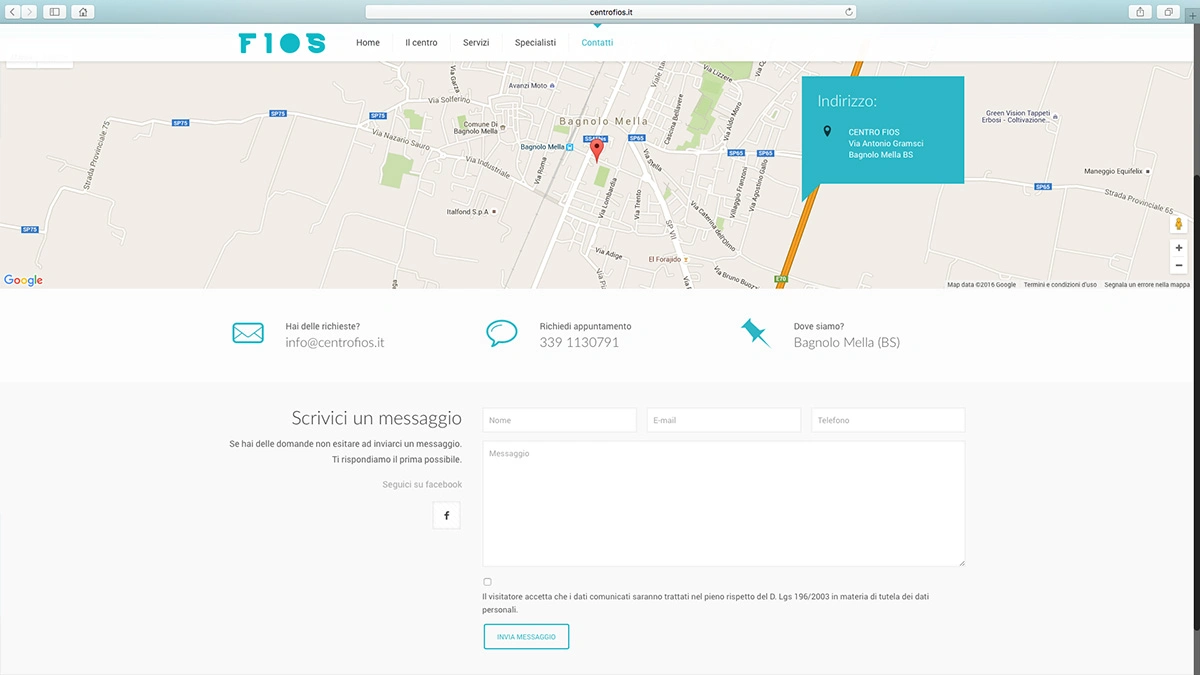Click the speech bubble appointment icon
Screen dimensions: 1200x675
pyautogui.click(x=502, y=334)
